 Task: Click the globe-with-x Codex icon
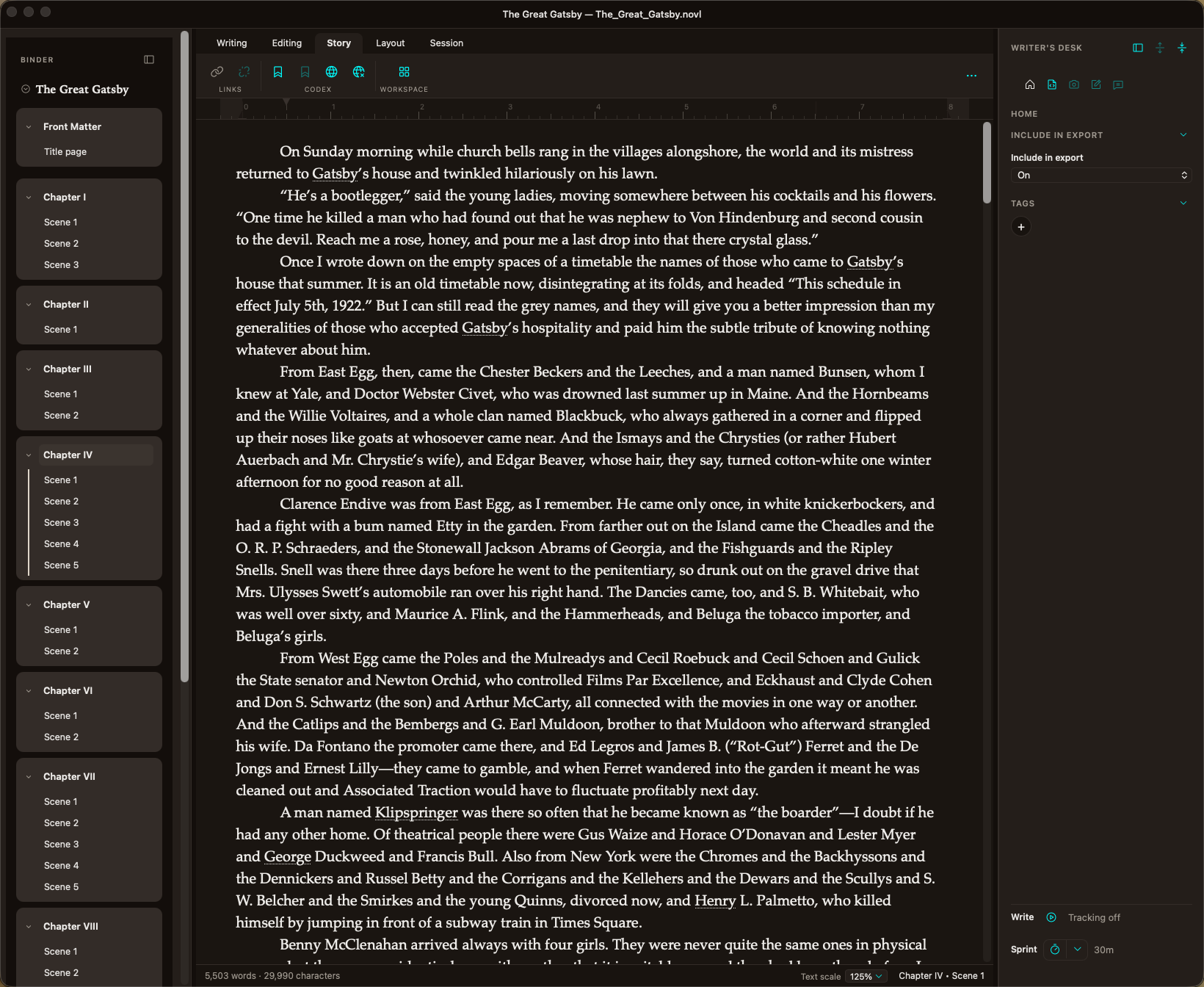pos(359,72)
